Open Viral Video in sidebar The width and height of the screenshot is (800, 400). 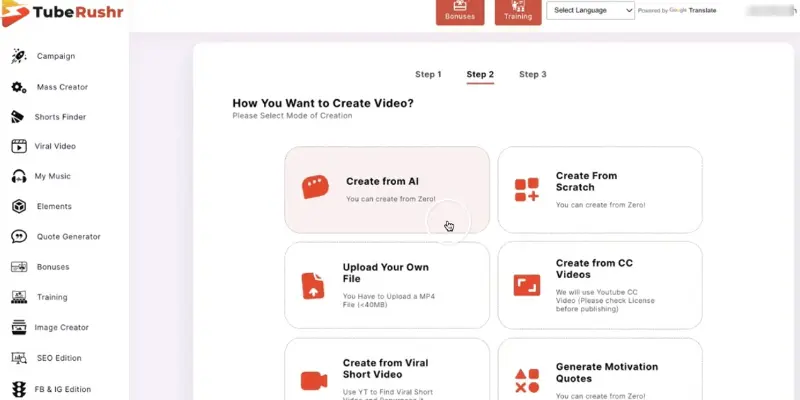point(55,146)
